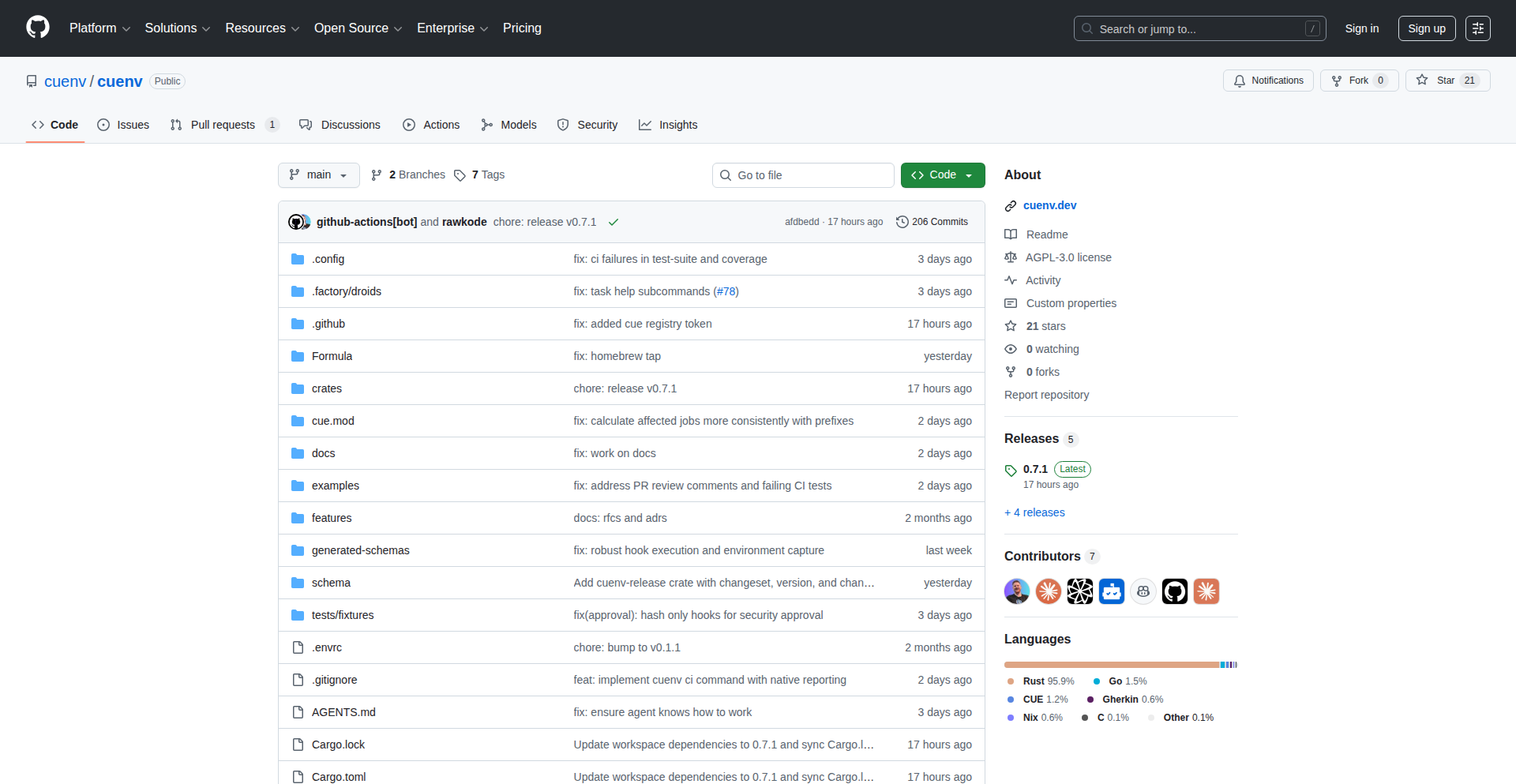Click the repository icon beside cuenv owner
Screen dimensions: 1516x784
tap(32, 81)
